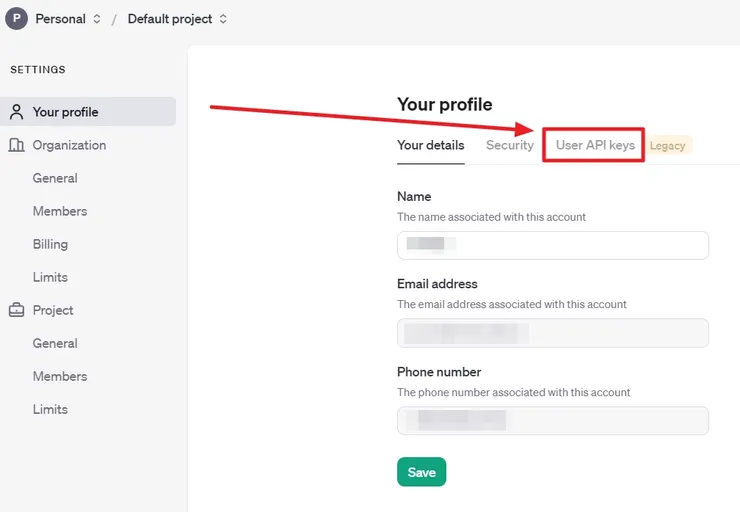Open the Default project dropdown
This screenshot has width=740, height=512.
click(177, 19)
